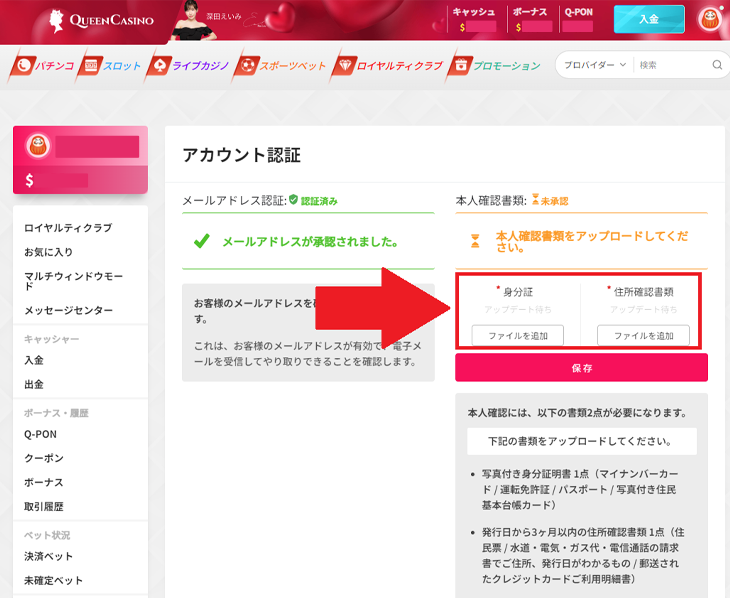Click the 入金 deposit button in header
This screenshot has width=730, height=598.
coord(648,19)
